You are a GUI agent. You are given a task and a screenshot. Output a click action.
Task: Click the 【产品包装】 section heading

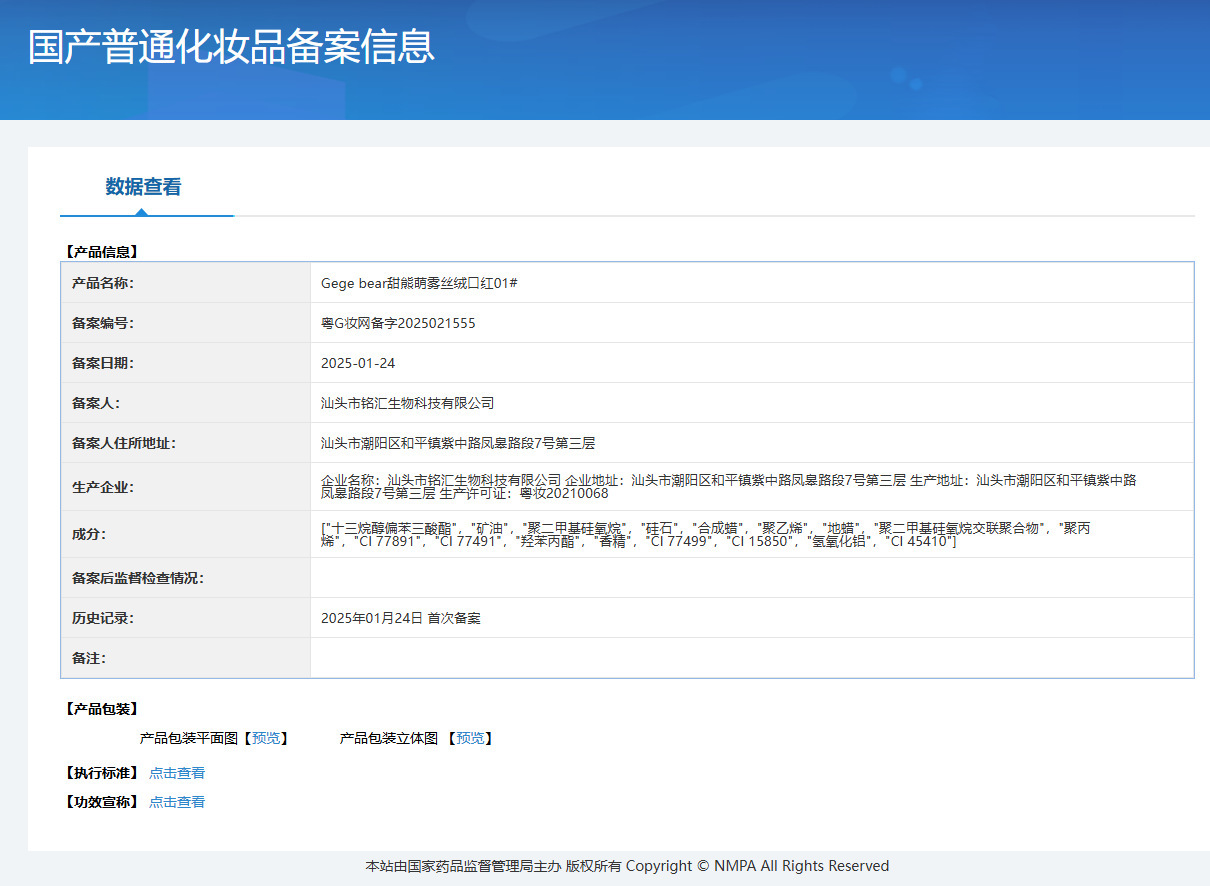pos(101,709)
